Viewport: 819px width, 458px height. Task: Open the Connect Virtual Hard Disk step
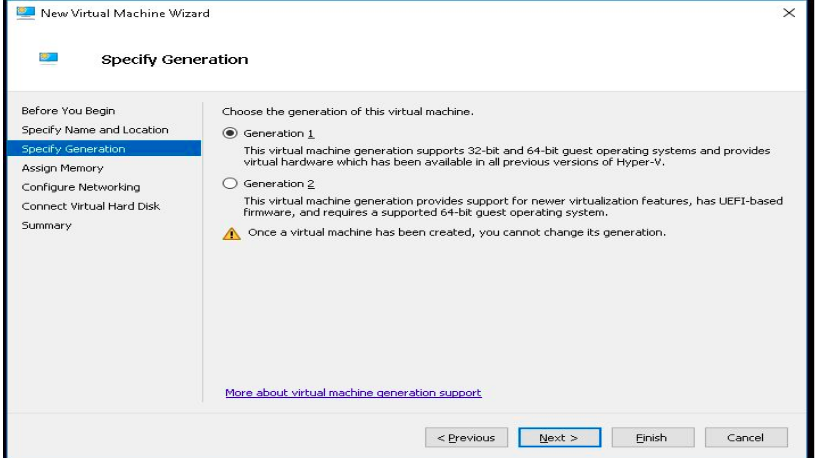[x=91, y=206]
